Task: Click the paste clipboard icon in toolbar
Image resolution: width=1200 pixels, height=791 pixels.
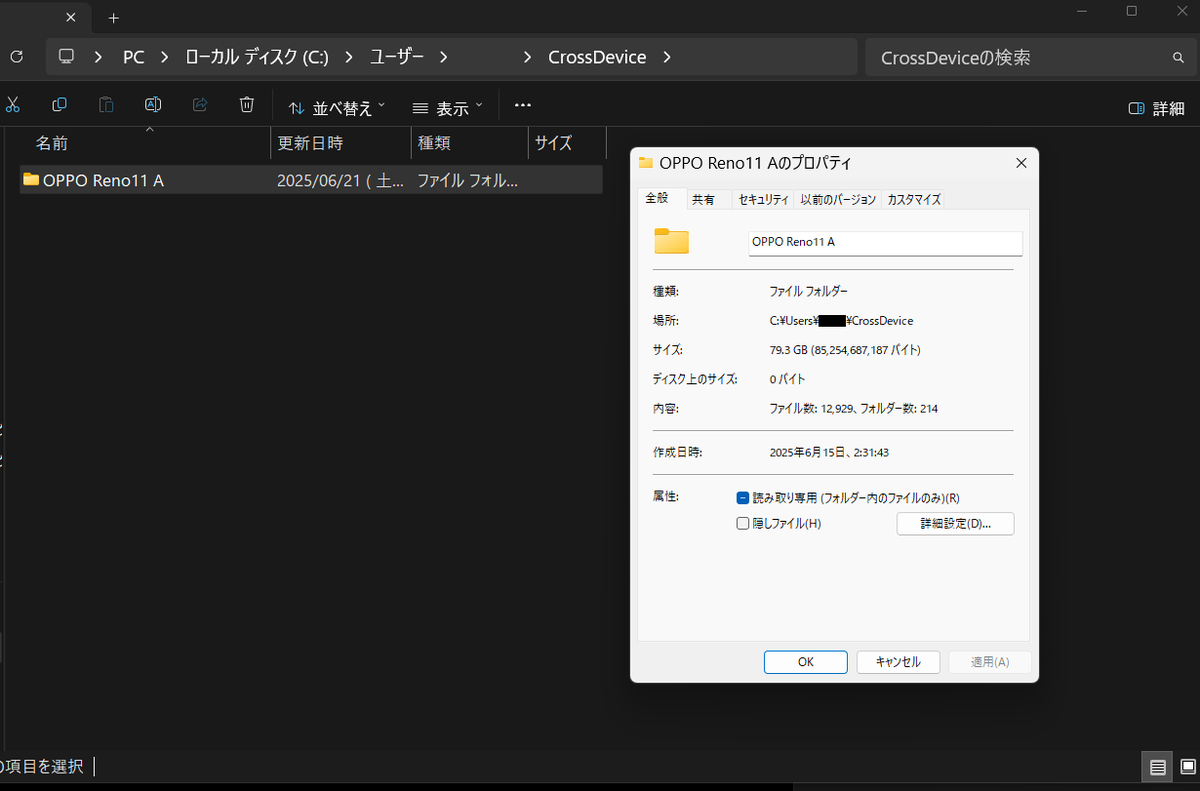Action: coord(106,105)
